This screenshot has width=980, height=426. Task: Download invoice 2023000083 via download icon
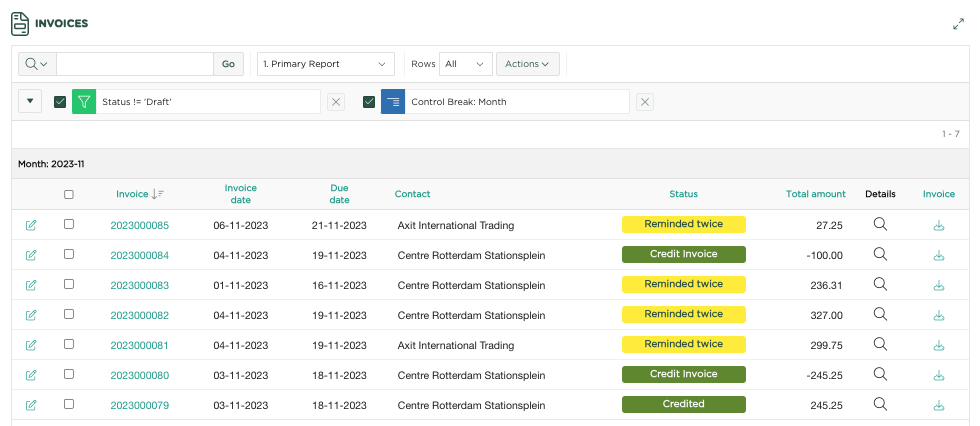click(x=938, y=285)
